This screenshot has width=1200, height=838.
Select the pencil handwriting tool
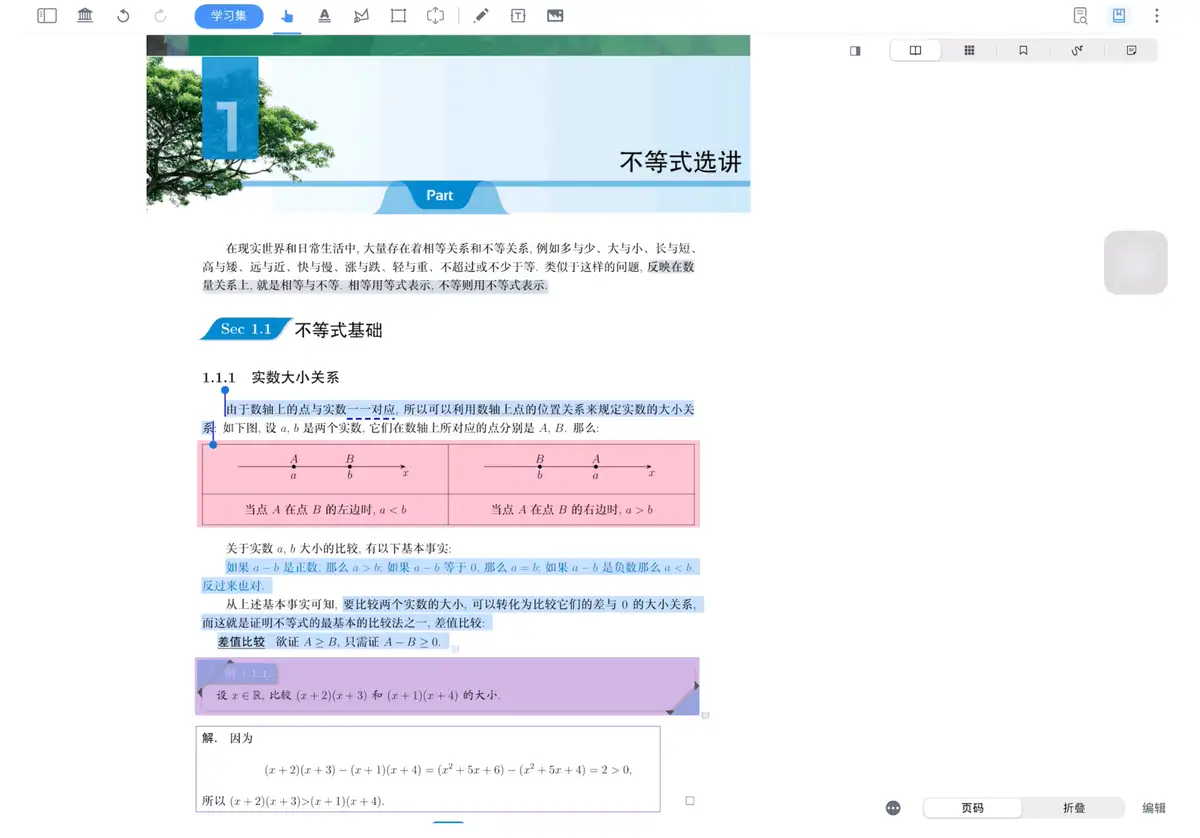coord(481,16)
